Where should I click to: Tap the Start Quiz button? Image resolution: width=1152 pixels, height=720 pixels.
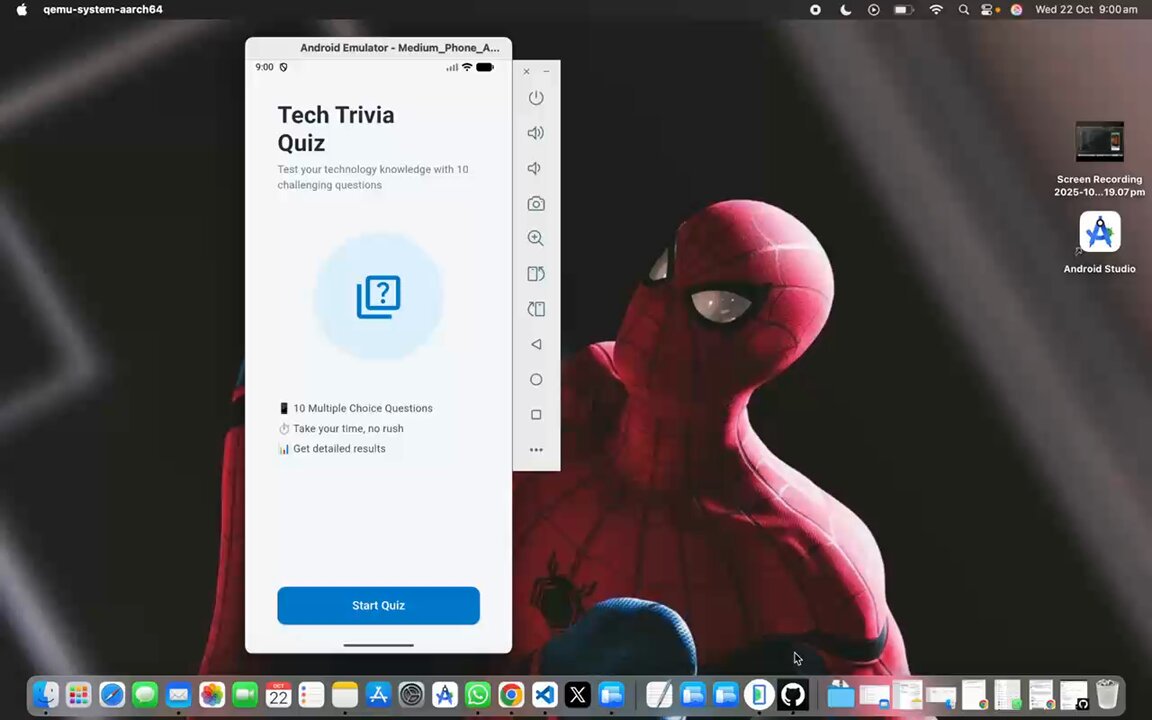click(x=378, y=605)
